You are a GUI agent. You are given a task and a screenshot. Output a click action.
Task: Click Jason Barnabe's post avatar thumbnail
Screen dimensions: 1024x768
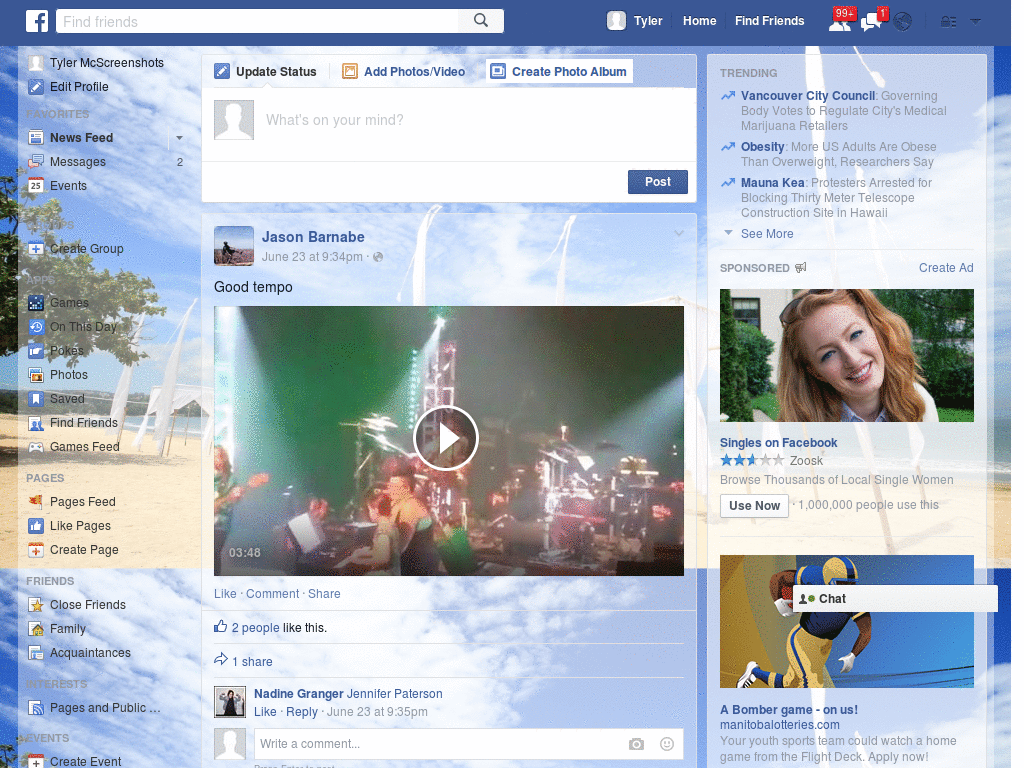click(234, 246)
